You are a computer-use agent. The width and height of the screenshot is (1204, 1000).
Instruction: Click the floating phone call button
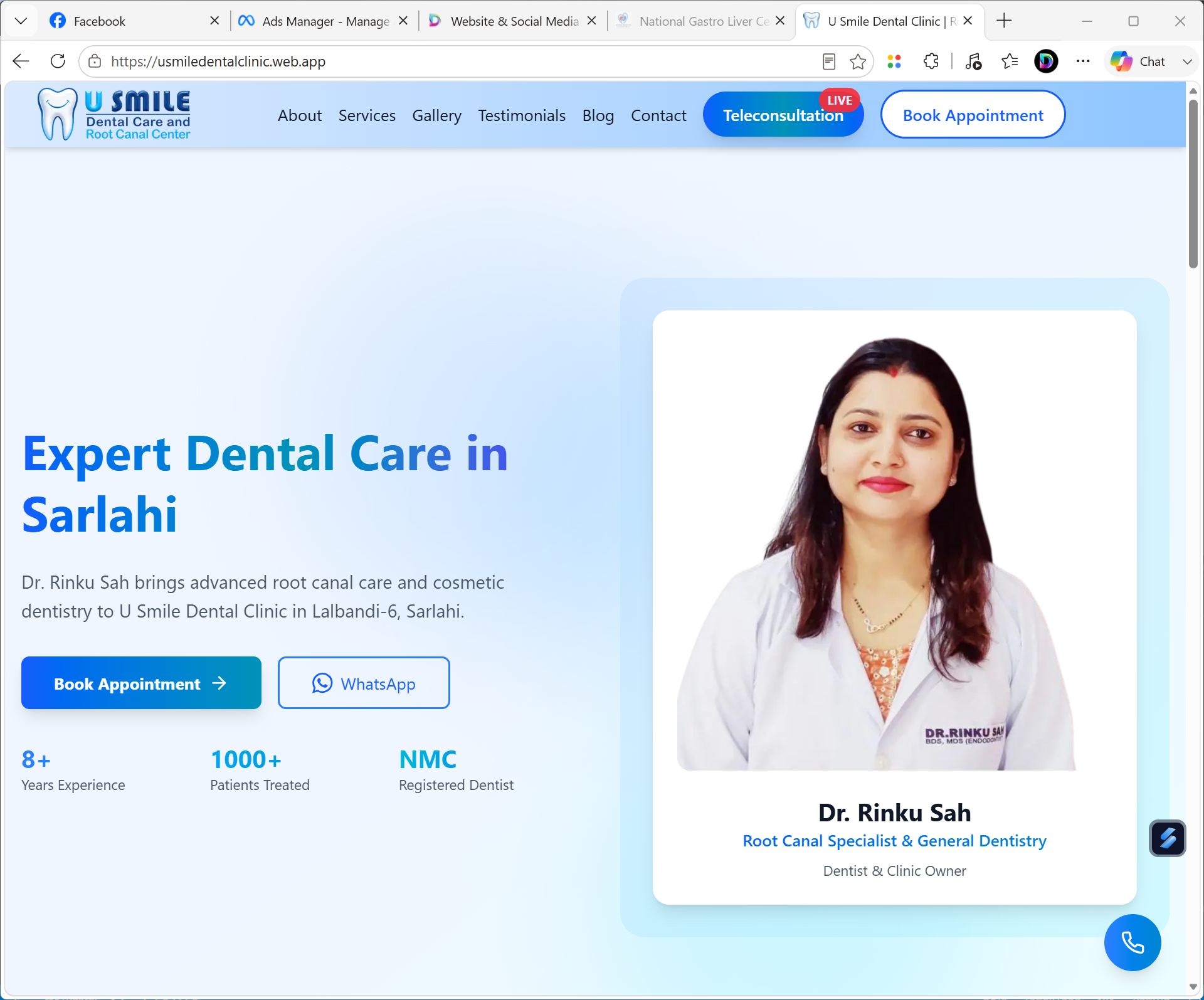tap(1133, 942)
